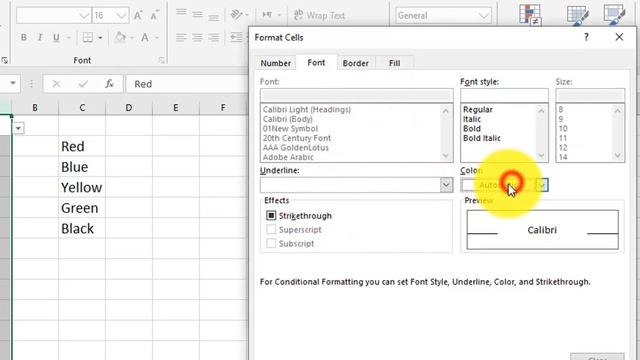
Task: Click the formula bar Cancel X icon
Action: [56, 84]
